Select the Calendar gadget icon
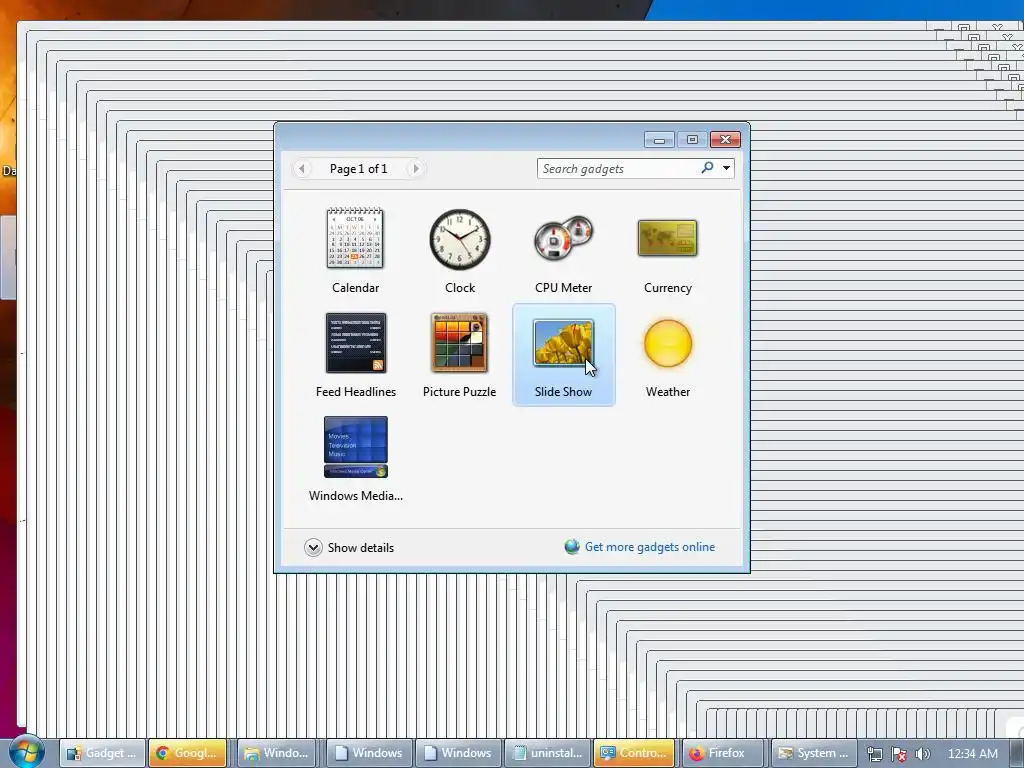Screen dimensions: 1024x768 coord(355,238)
